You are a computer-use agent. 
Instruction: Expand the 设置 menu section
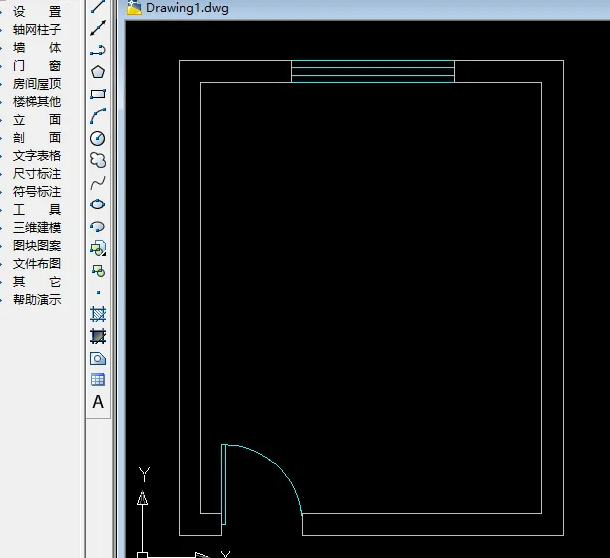[36, 12]
